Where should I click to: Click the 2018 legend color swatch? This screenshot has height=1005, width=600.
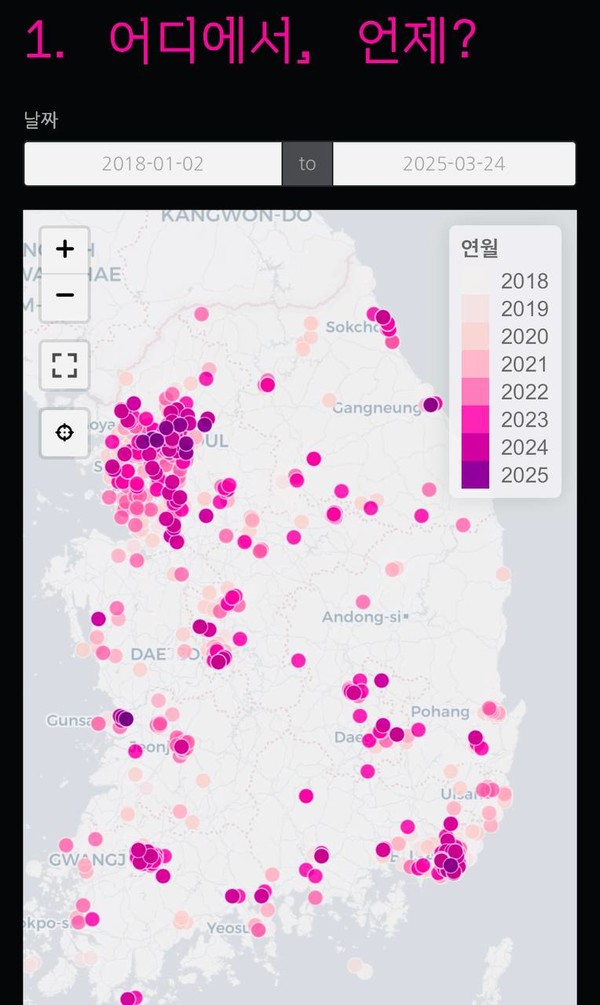tap(475, 281)
